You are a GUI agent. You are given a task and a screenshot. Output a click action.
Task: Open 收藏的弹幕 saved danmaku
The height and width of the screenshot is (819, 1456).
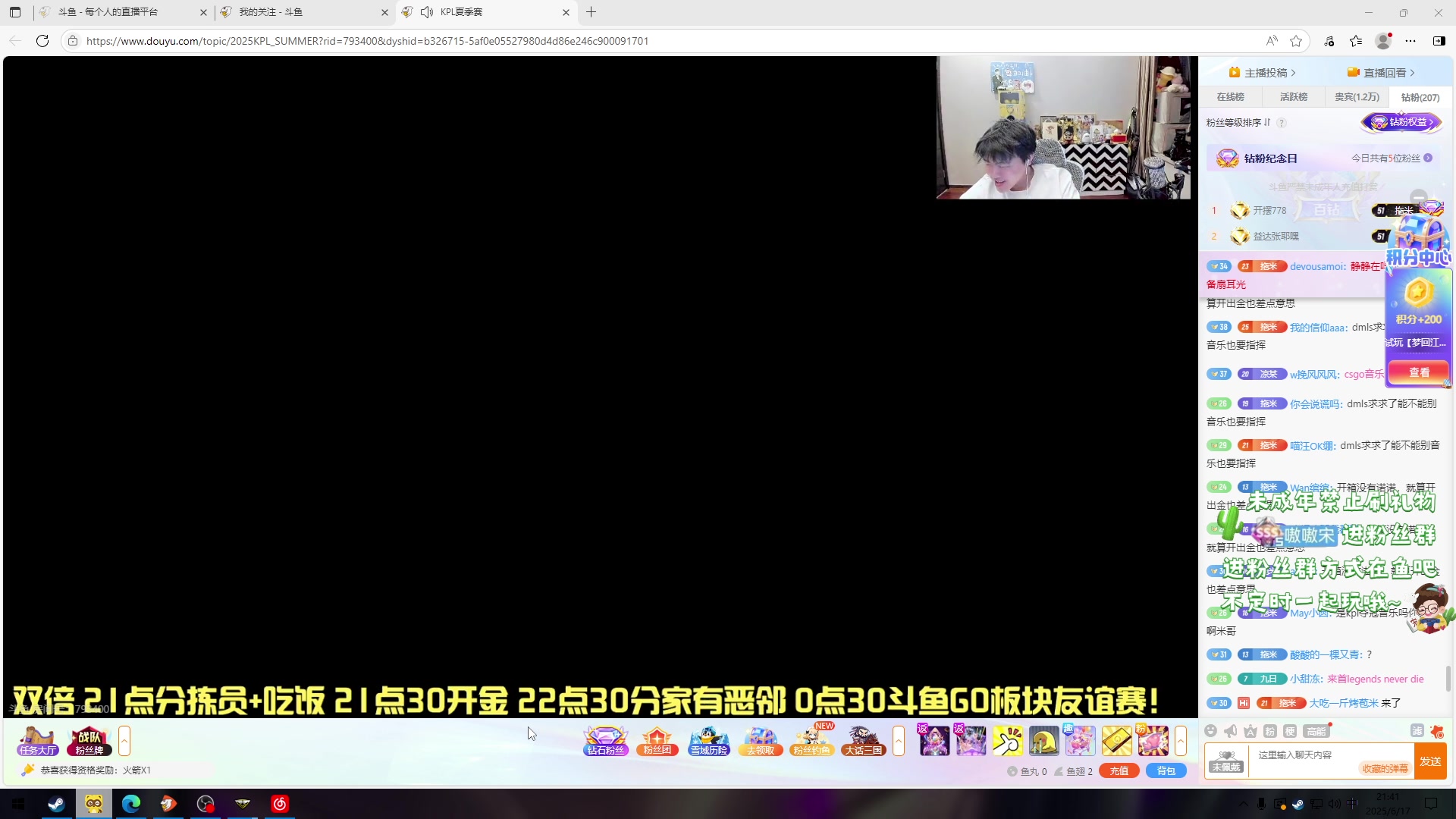coord(1385,768)
